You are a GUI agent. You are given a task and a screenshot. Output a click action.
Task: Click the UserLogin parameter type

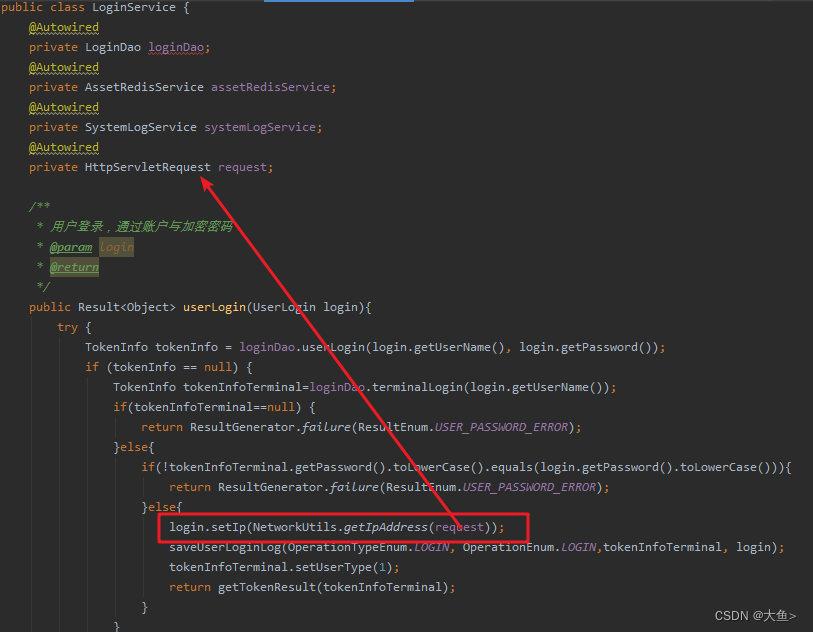point(285,307)
